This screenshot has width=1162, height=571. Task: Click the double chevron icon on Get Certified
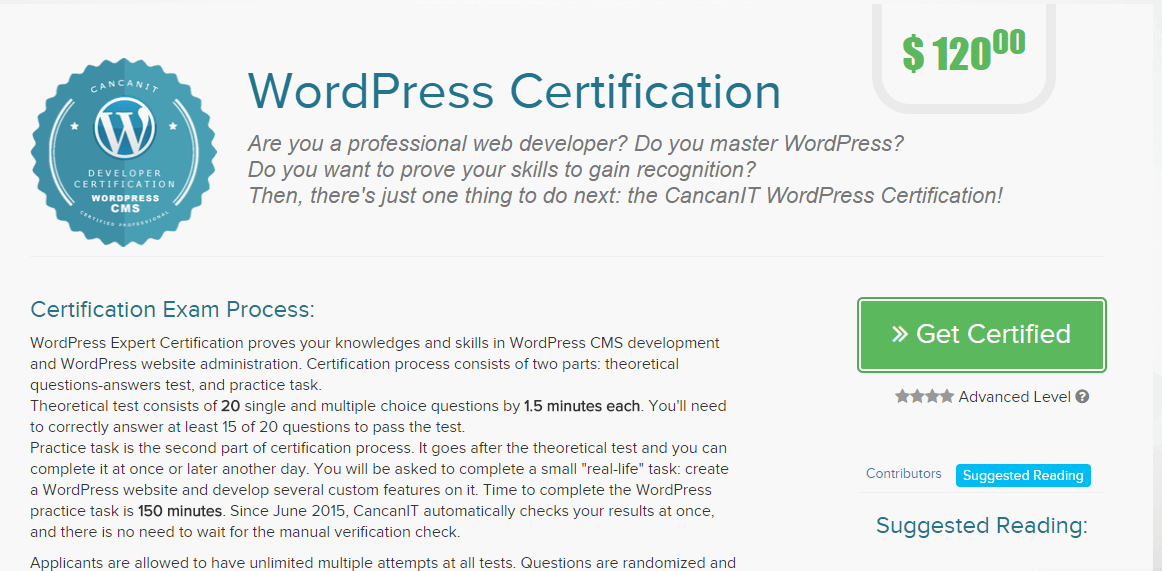(x=899, y=334)
